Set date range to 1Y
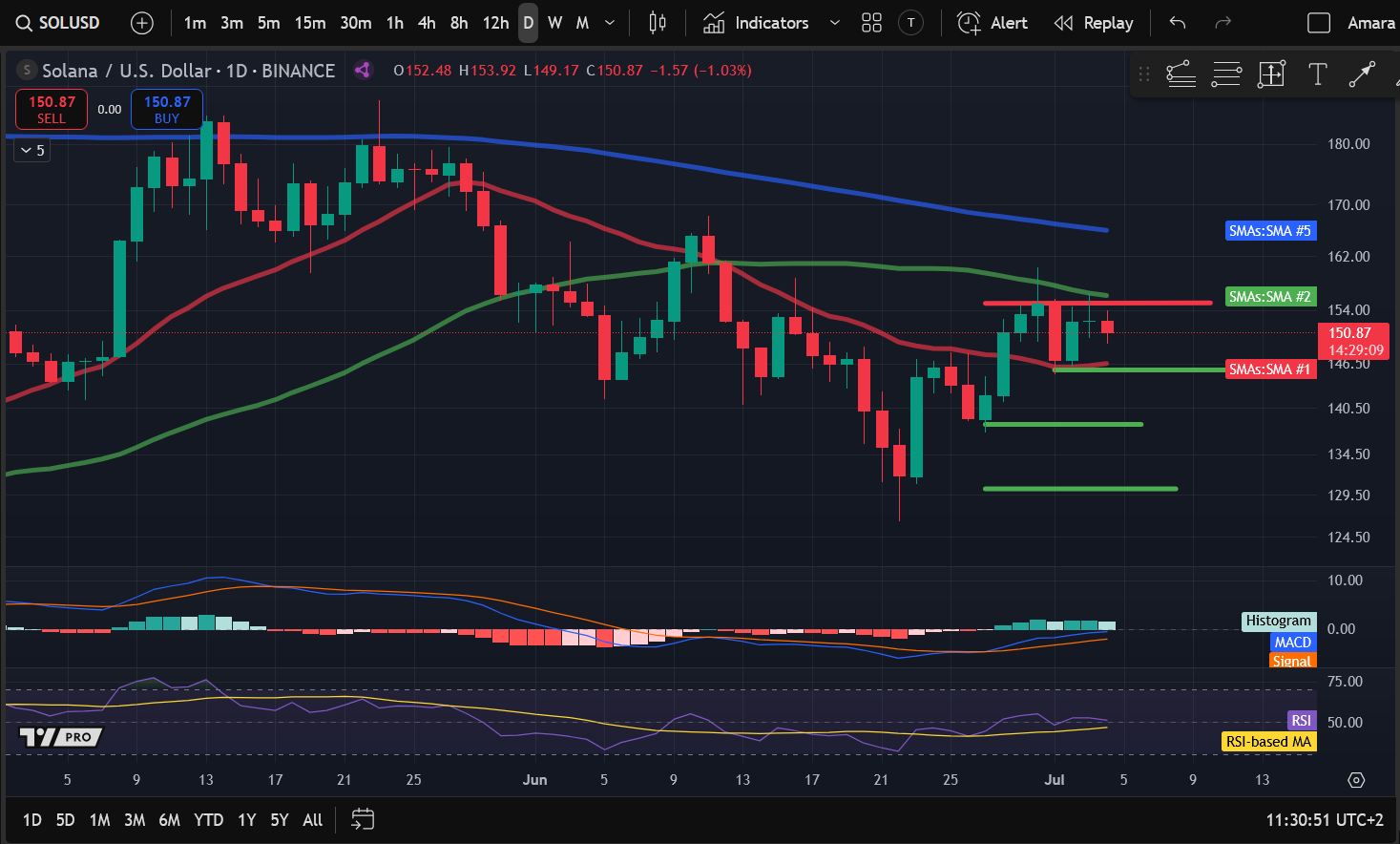The height and width of the screenshot is (844, 1400). tap(247, 820)
